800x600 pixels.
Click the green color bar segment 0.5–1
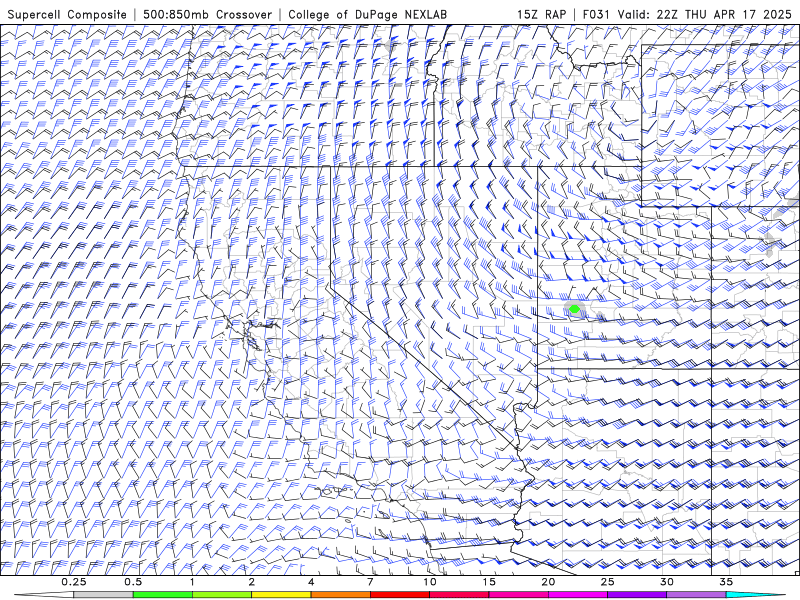(163, 595)
